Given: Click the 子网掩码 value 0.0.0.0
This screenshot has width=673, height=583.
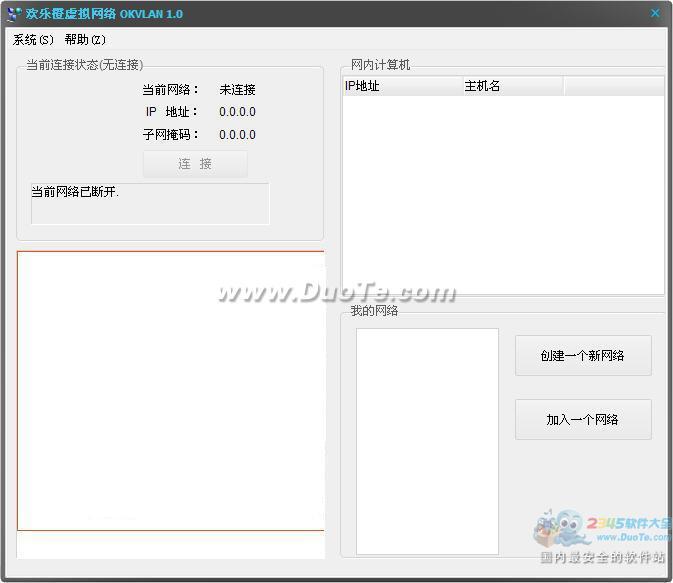Looking at the screenshot, I should click(x=237, y=135).
